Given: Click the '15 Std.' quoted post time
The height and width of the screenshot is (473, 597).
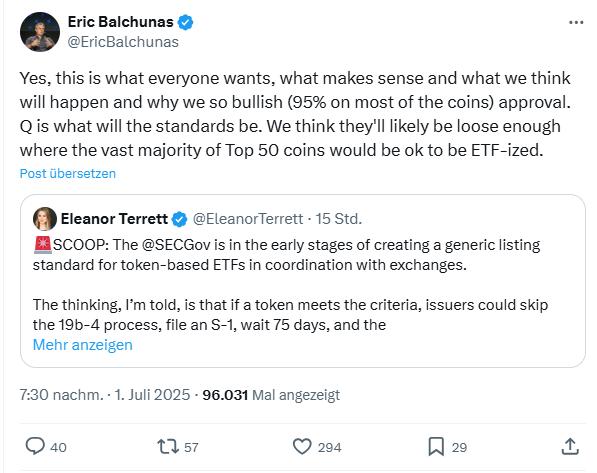Looking at the screenshot, I should (338, 219).
